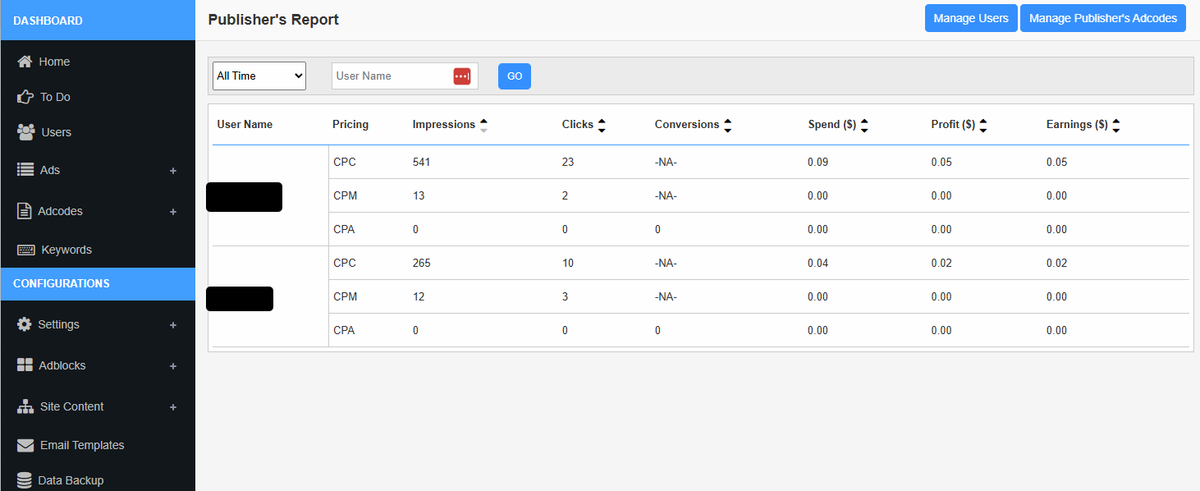Click the Settings gear icon
This screenshot has height=491, width=1200.
(25, 324)
